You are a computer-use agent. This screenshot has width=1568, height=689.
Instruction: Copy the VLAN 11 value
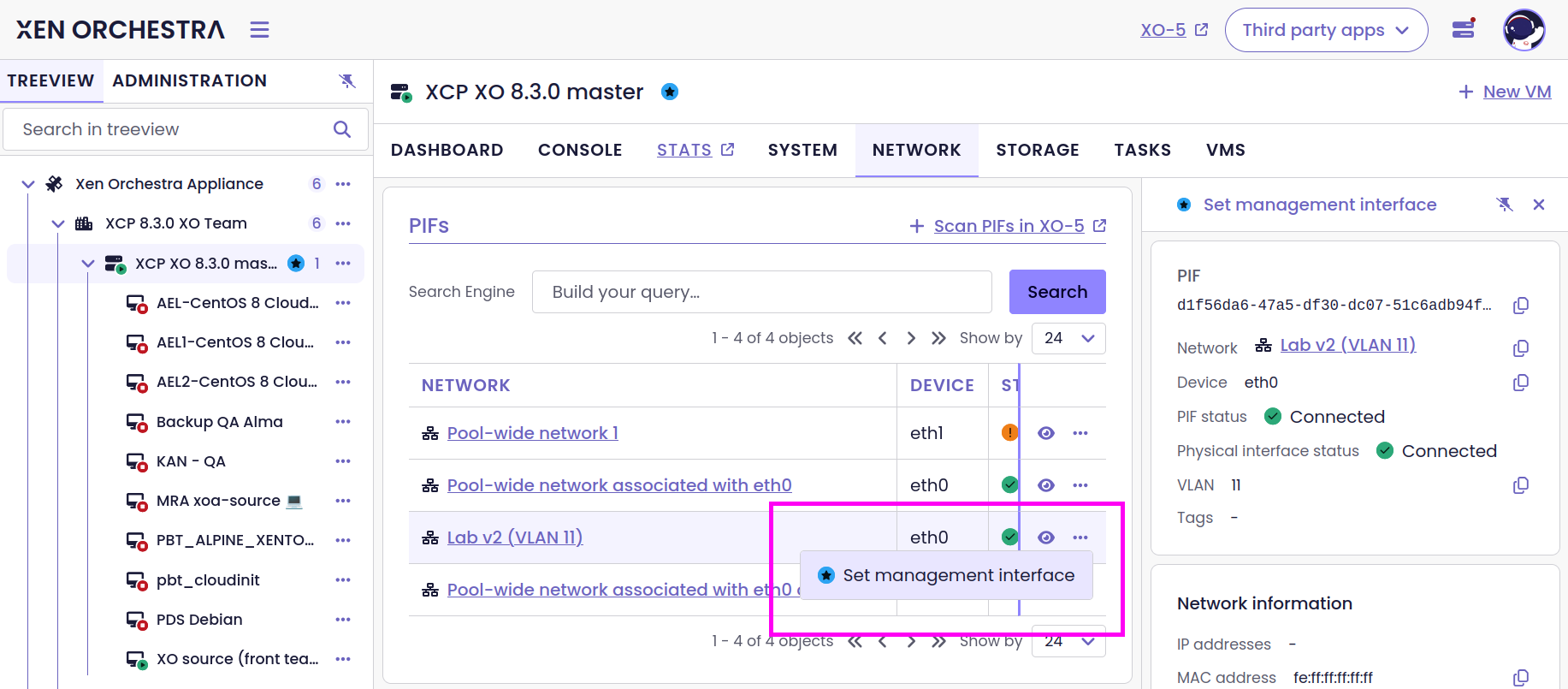(x=1521, y=485)
